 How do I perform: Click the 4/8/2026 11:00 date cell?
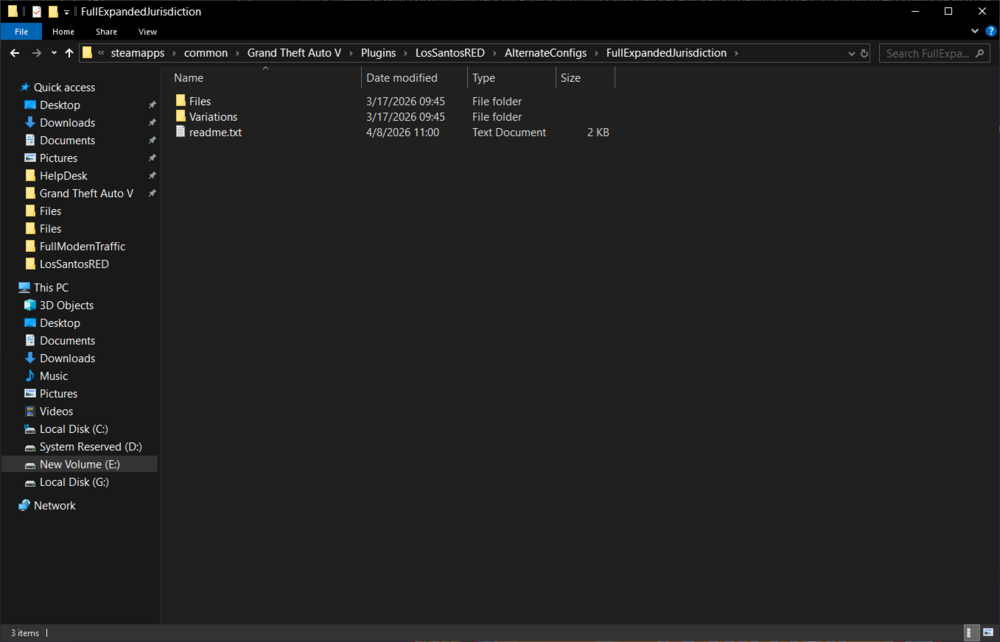402,133
